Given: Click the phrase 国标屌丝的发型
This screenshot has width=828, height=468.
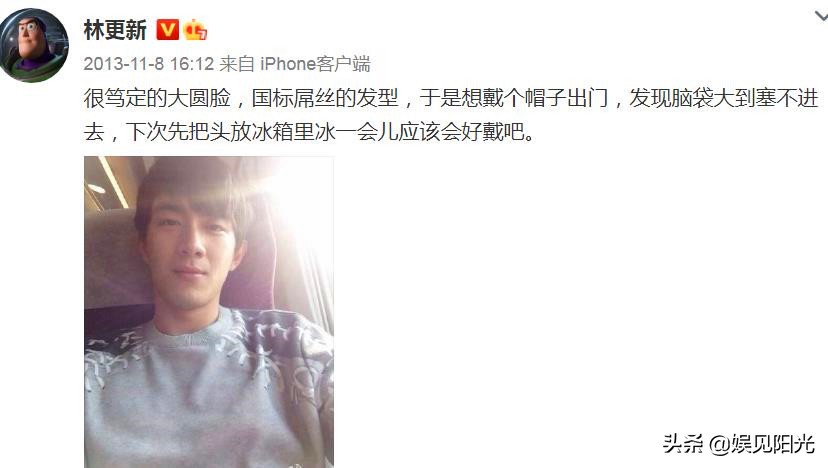Looking at the screenshot, I should pyautogui.click(x=325, y=98).
